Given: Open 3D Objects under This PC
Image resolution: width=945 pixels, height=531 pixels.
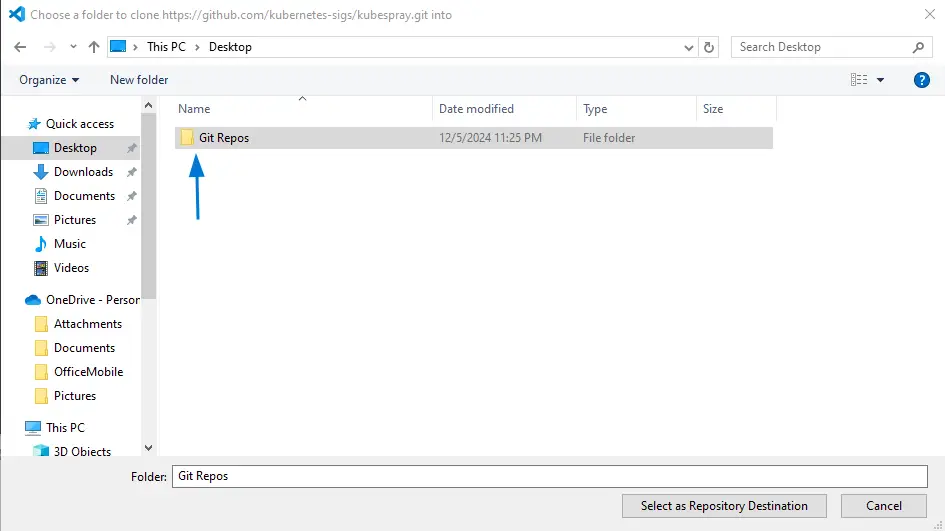Looking at the screenshot, I should (x=84, y=452).
